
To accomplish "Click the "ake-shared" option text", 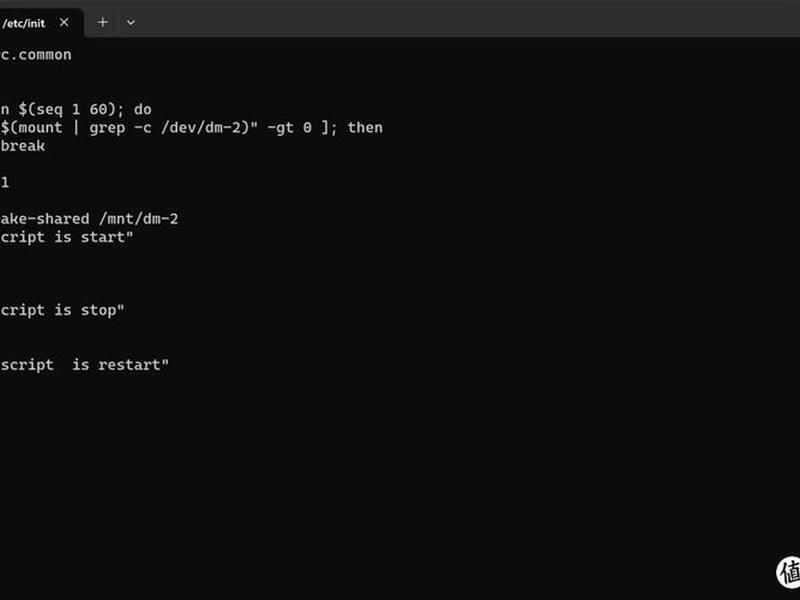I will tap(45, 219).
